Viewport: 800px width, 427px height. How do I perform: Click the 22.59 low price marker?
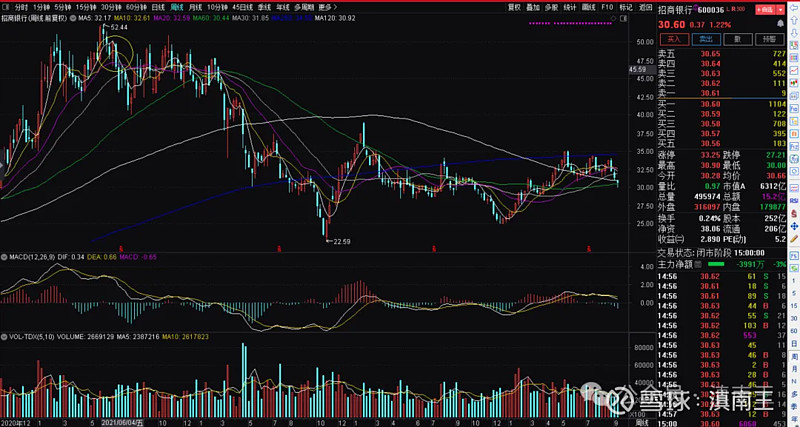point(342,241)
